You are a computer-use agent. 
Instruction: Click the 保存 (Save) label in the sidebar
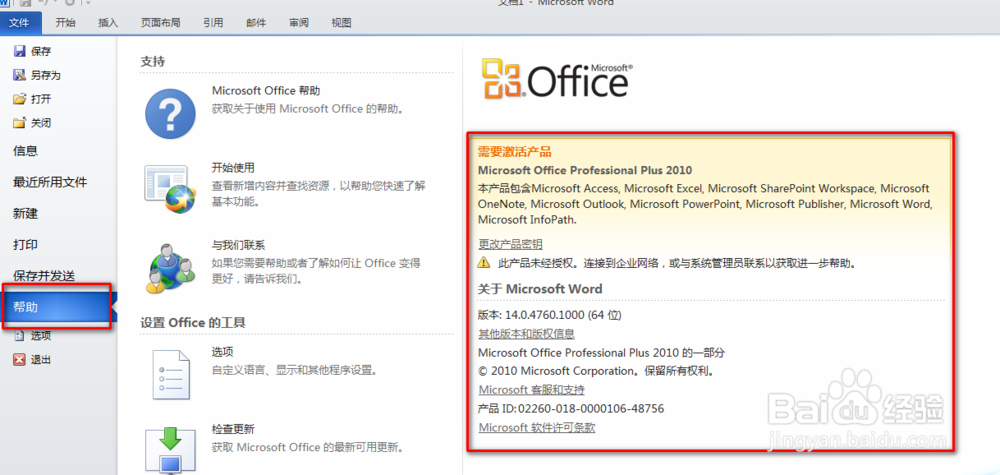[41, 52]
